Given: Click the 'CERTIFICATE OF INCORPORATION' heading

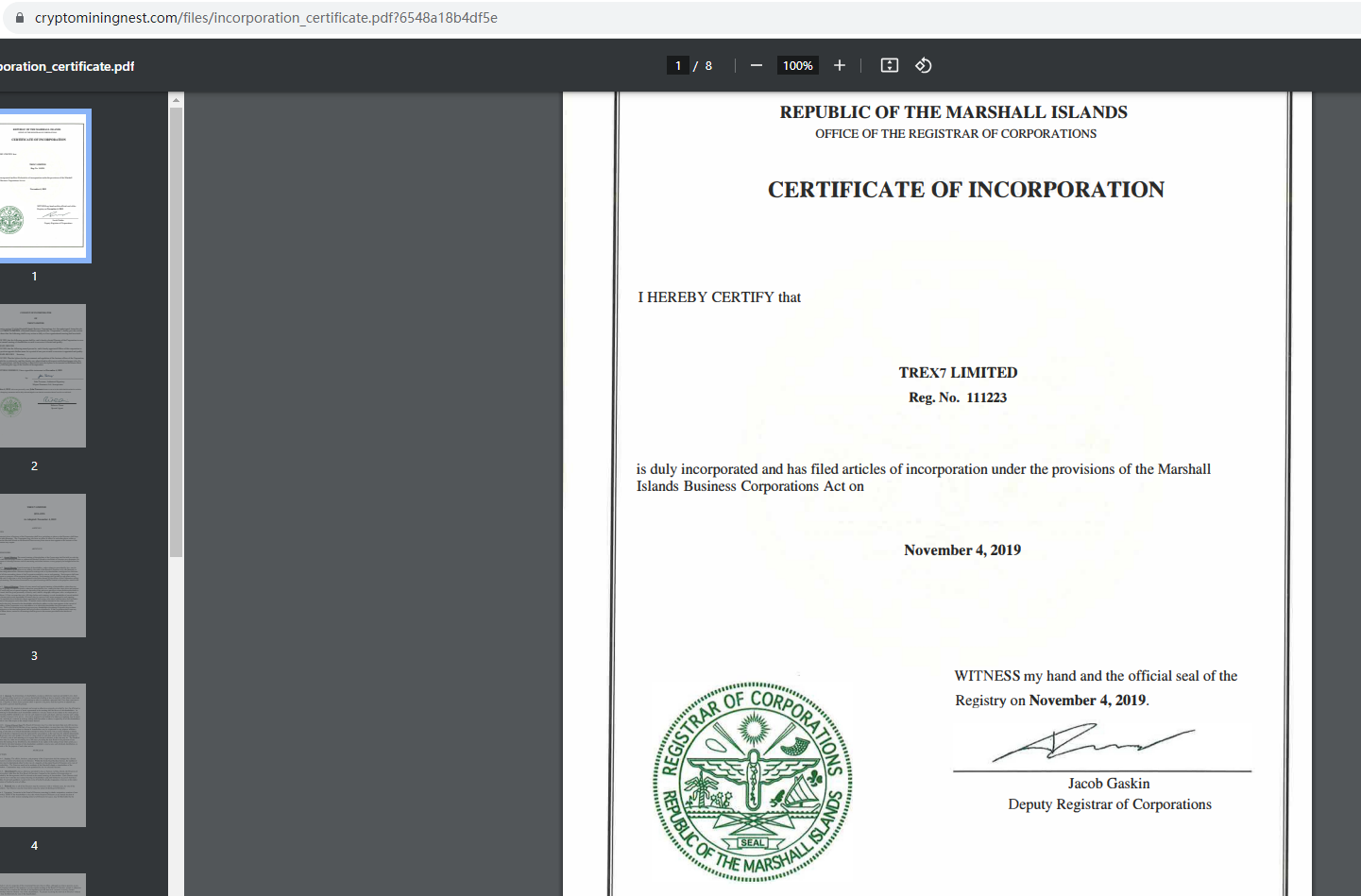Looking at the screenshot, I should 966,190.
